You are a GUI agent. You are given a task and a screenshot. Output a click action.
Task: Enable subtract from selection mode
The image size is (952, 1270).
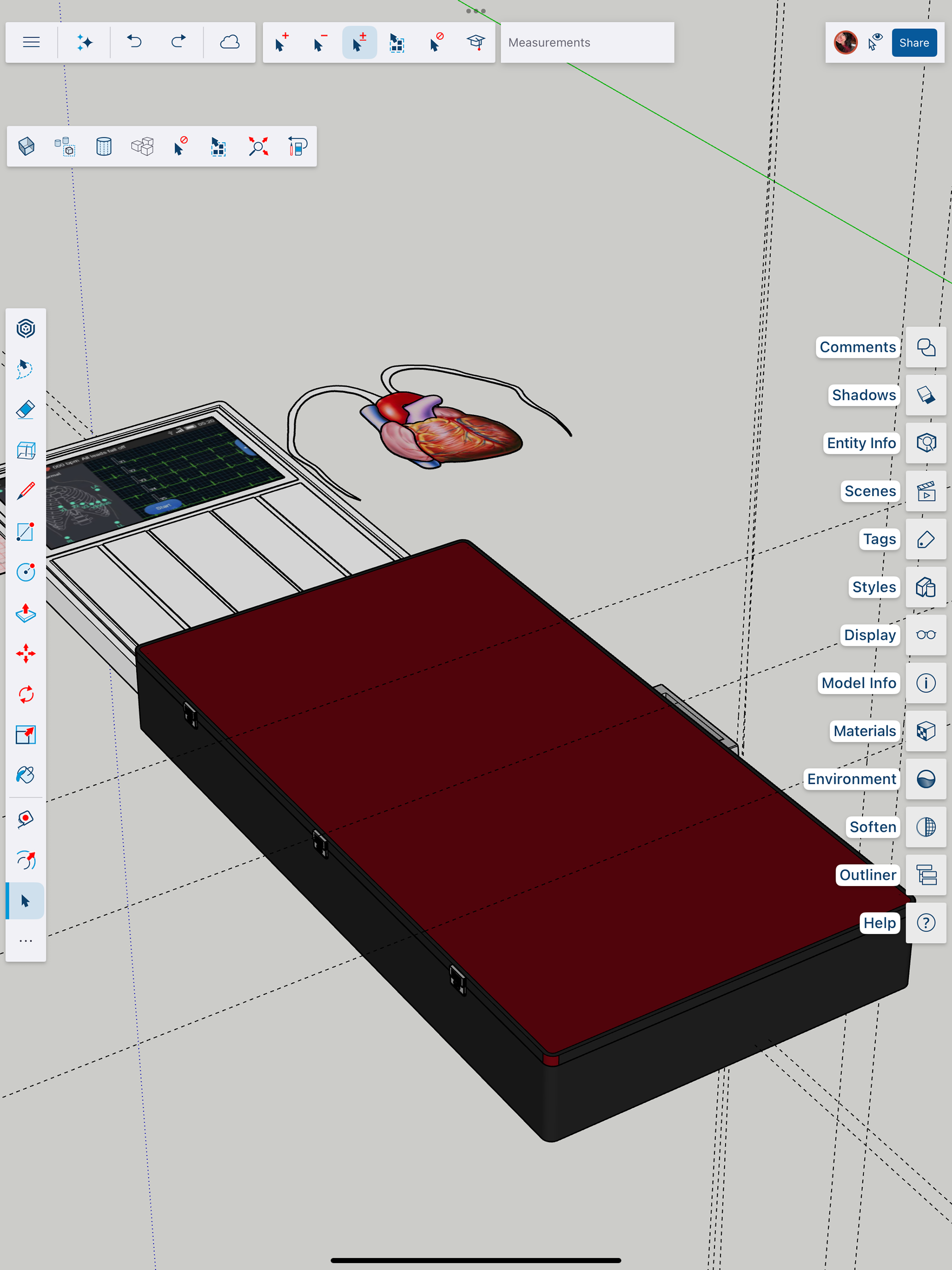[320, 43]
